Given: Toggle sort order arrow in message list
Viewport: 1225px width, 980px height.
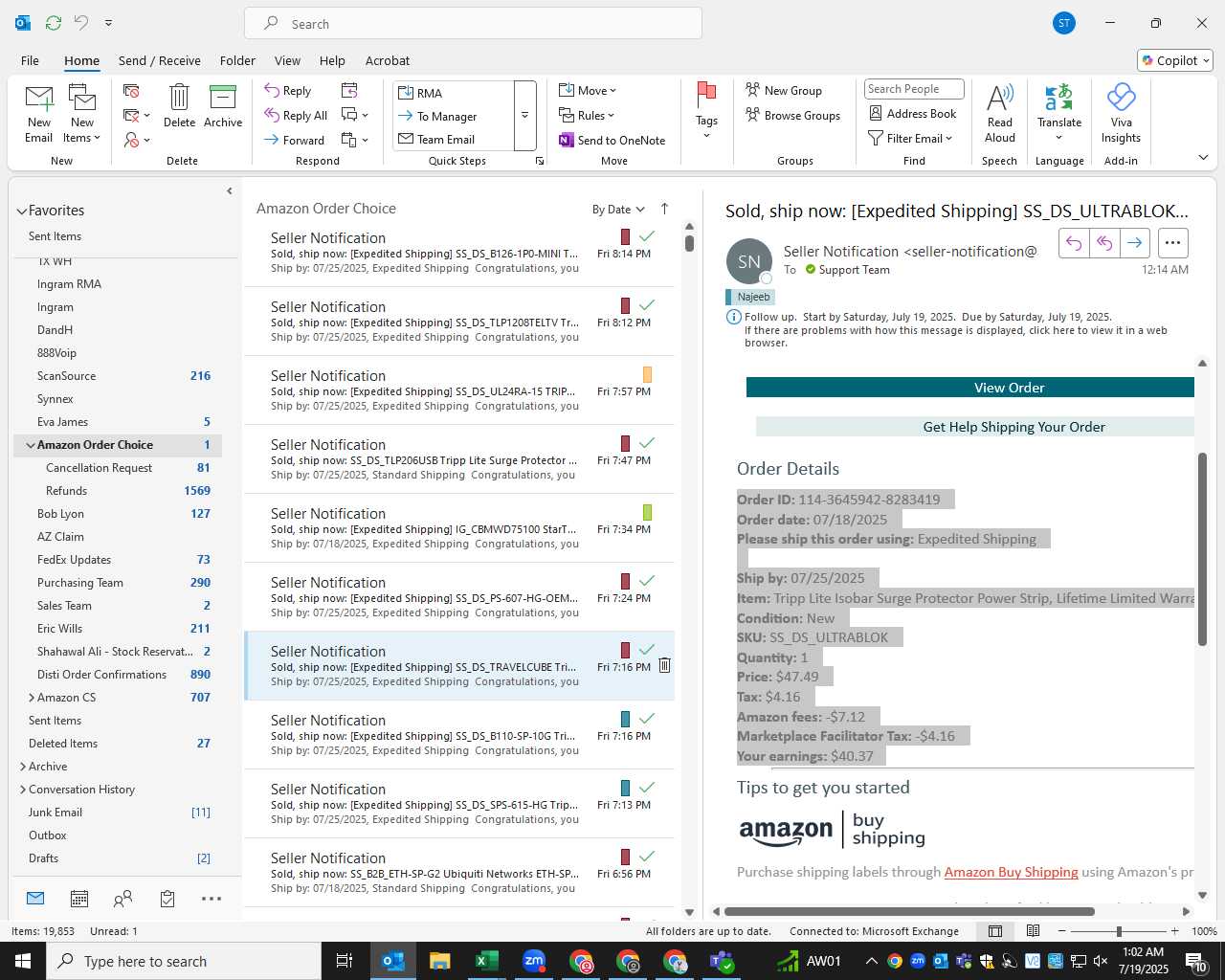Looking at the screenshot, I should click(x=664, y=209).
